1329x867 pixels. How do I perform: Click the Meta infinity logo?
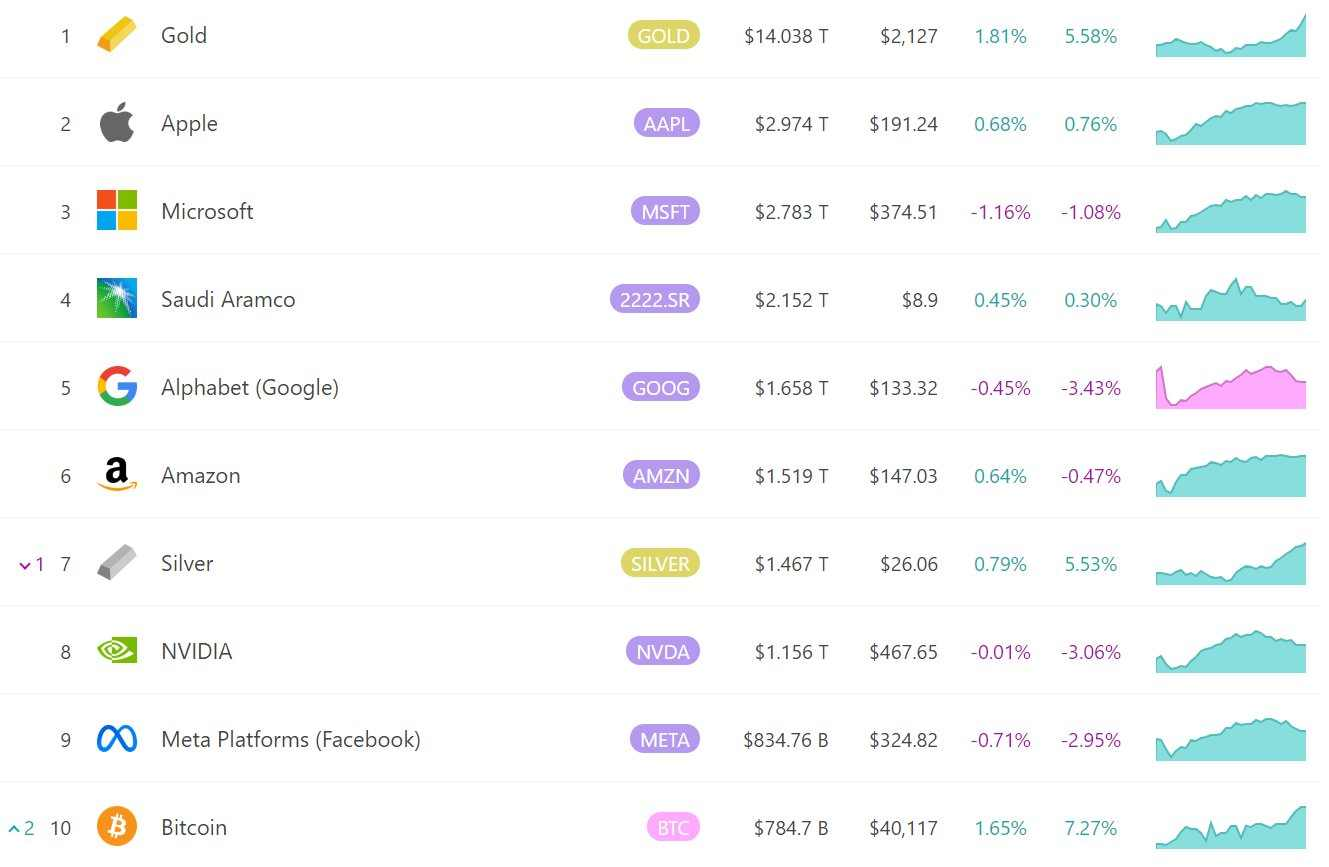116,739
